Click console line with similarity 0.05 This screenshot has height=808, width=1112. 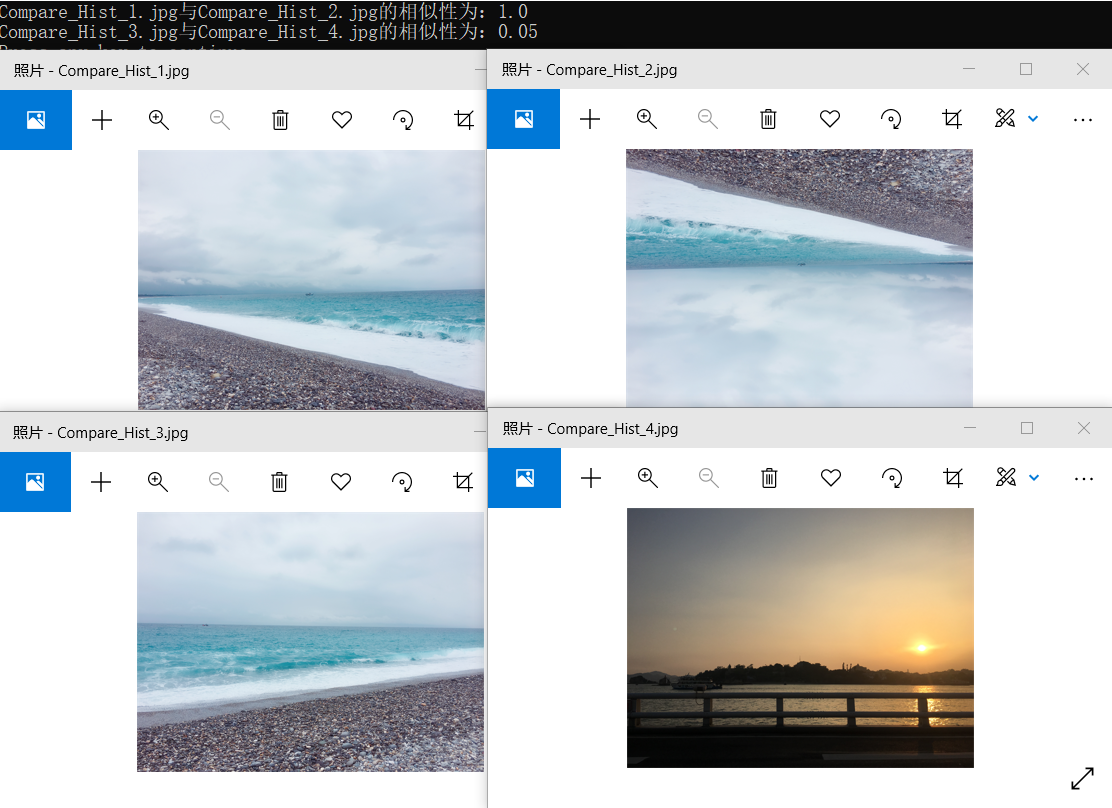(x=268, y=32)
